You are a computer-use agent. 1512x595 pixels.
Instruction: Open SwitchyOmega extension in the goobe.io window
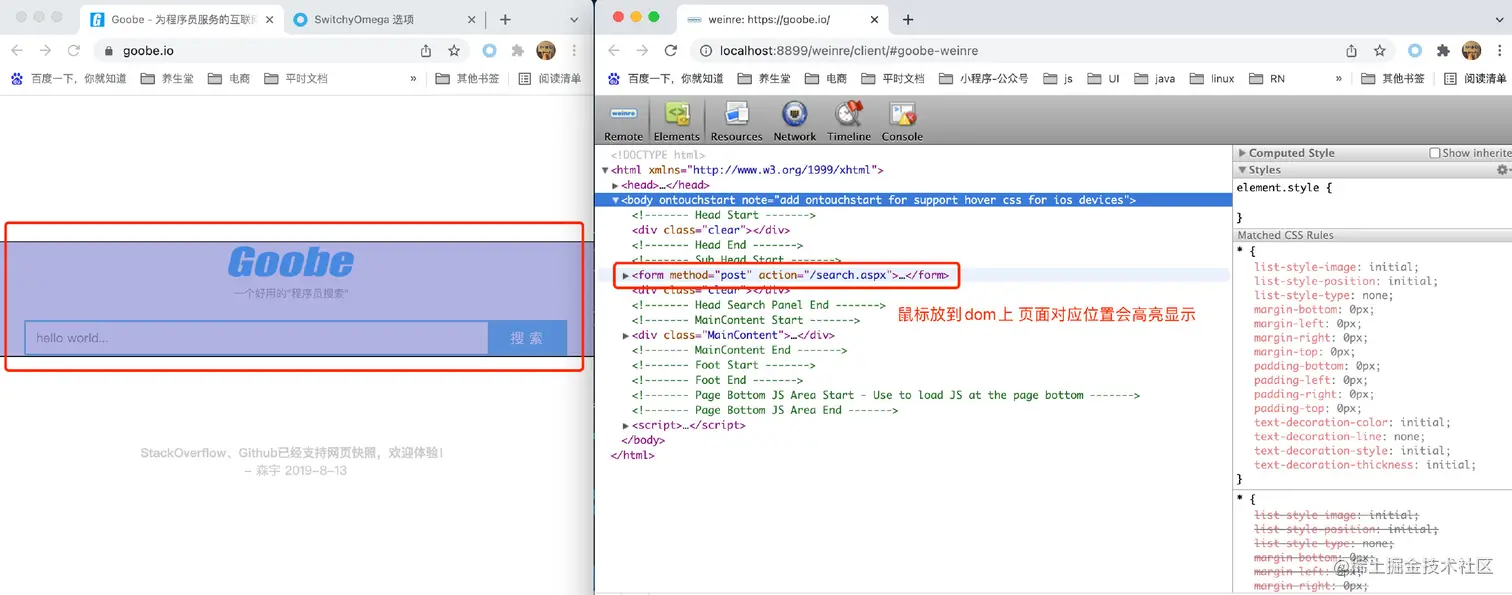click(x=489, y=50)
